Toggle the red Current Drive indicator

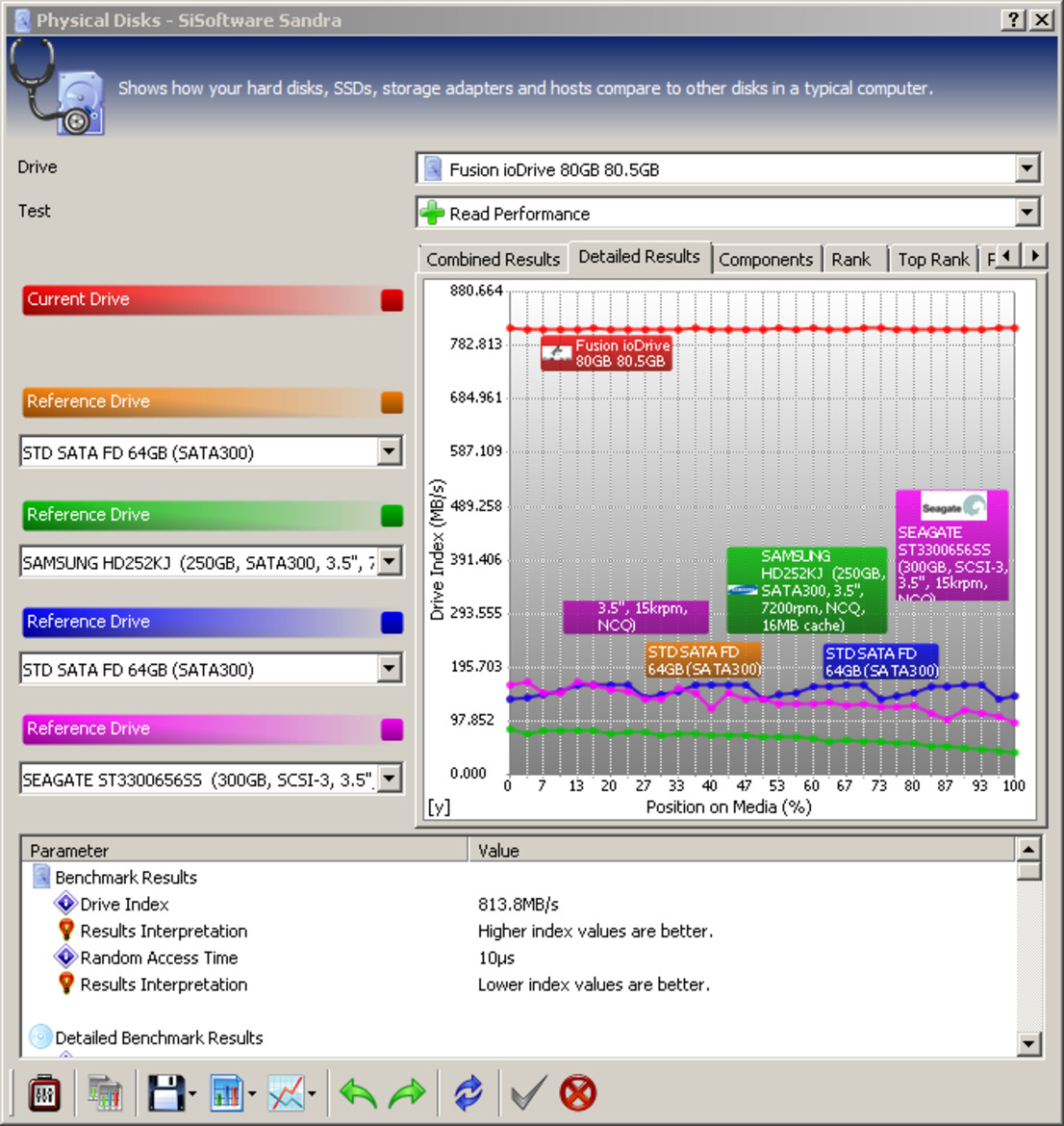point(392,300)
